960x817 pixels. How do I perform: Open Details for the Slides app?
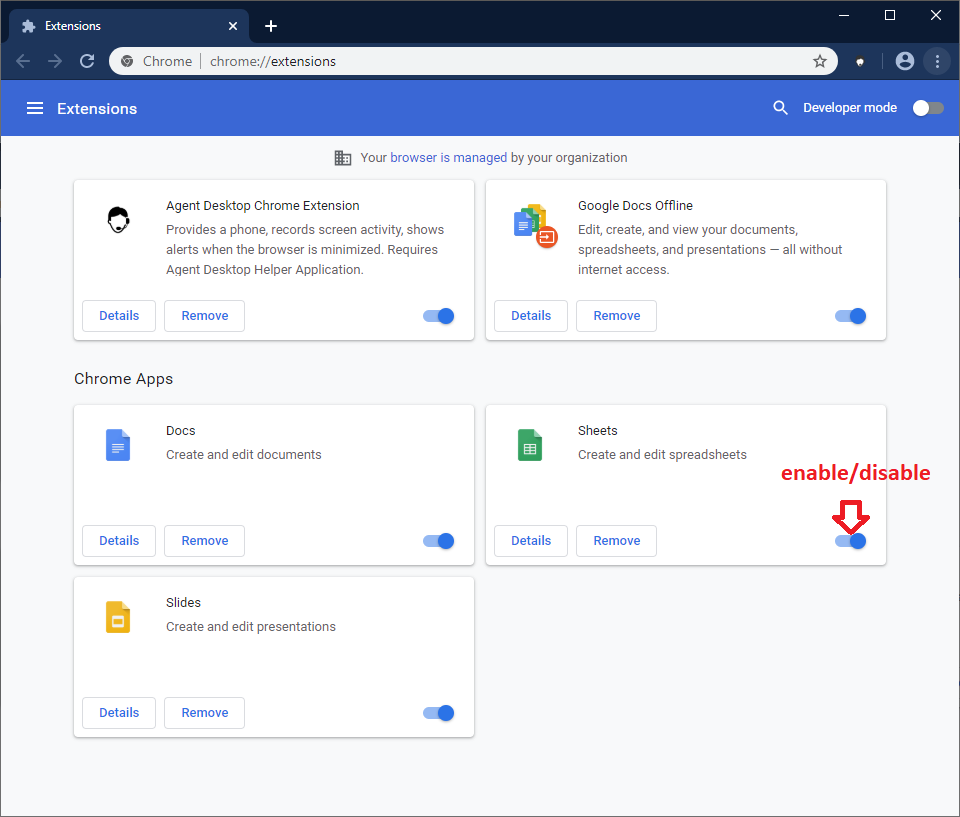click(119, 713)
